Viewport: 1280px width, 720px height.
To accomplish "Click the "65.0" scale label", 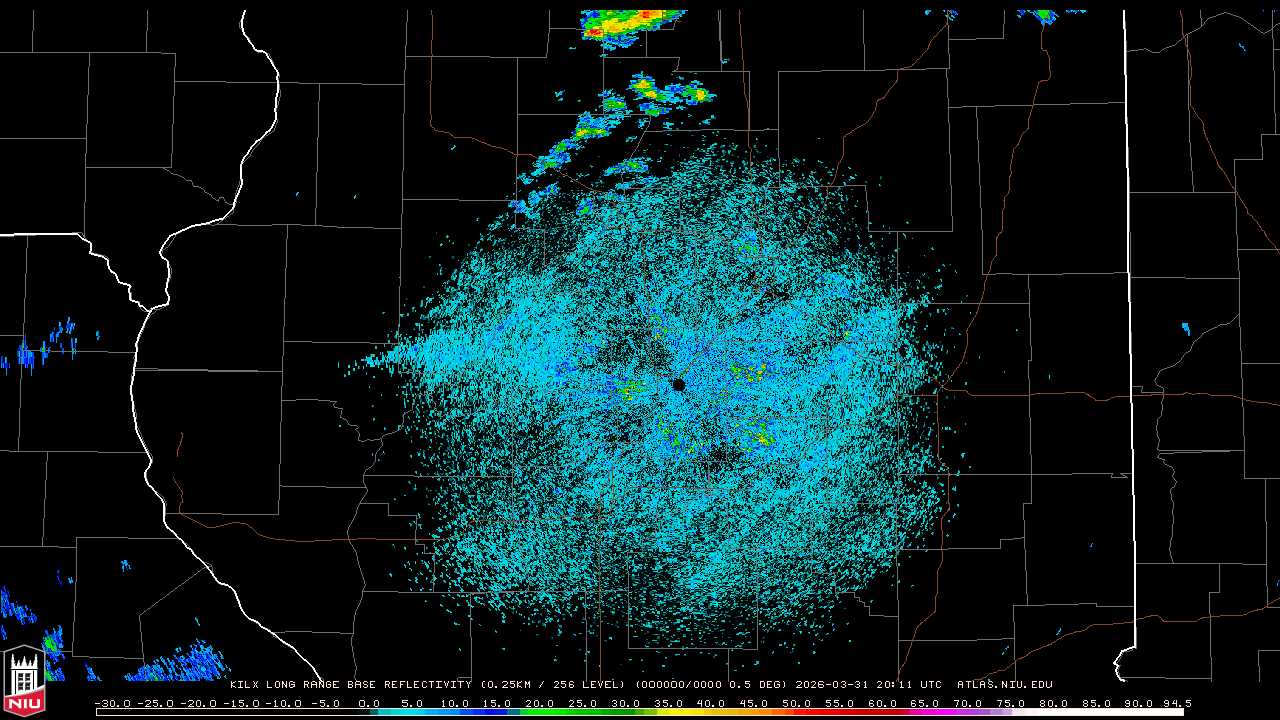I will [x=925, y=703].
